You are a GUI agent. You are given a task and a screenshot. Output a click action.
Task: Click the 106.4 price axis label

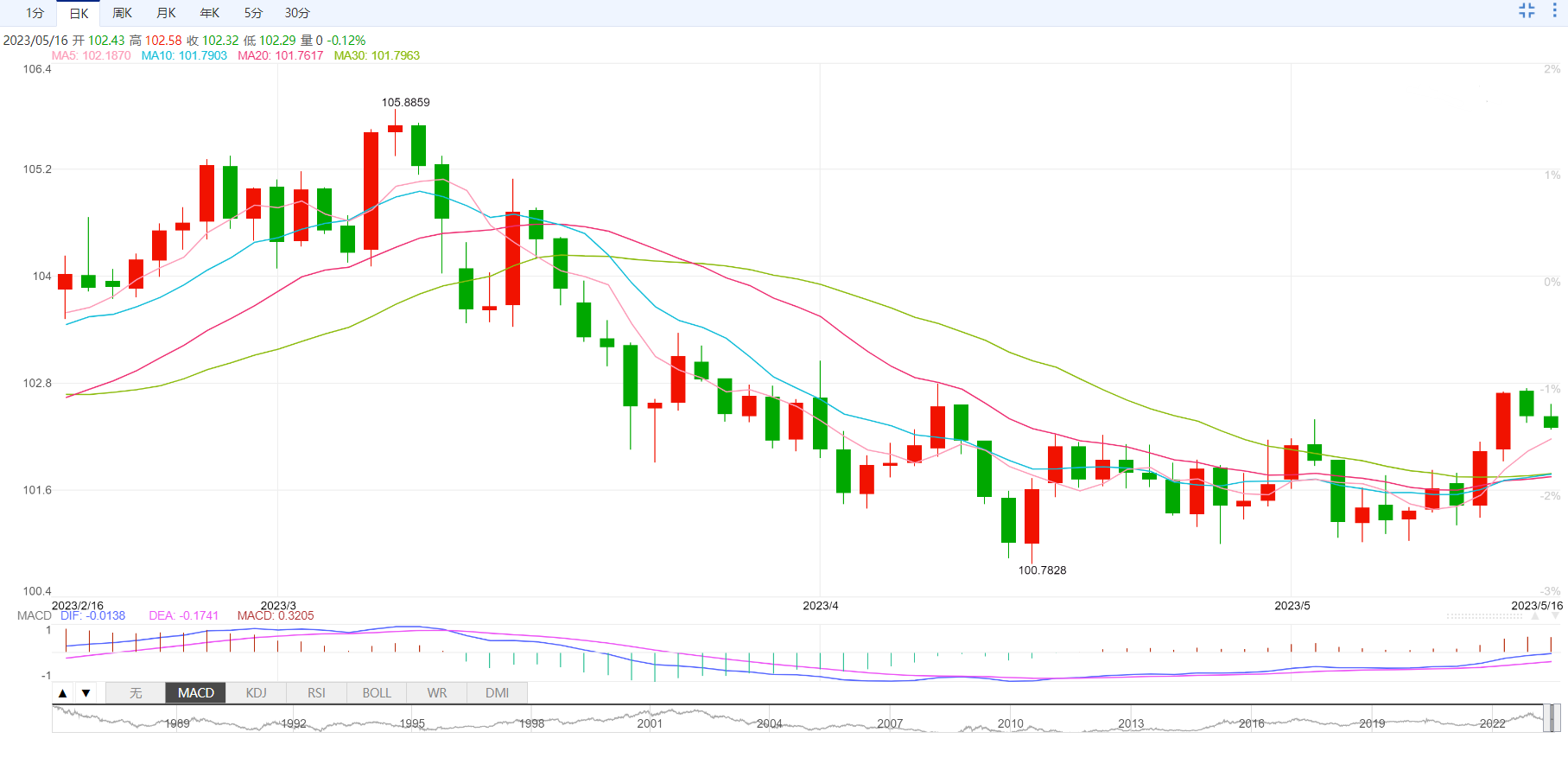pos(37,69)
